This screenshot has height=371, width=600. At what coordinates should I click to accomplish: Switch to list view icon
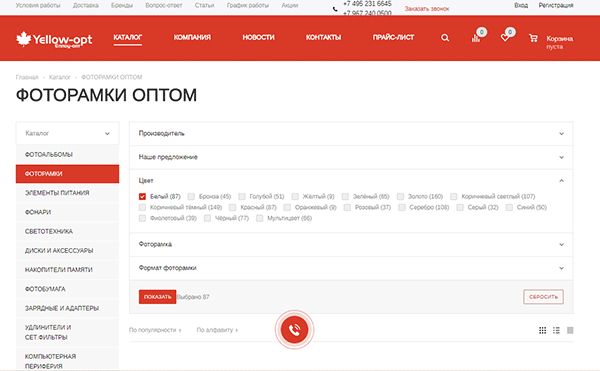(x=556, y=330)
